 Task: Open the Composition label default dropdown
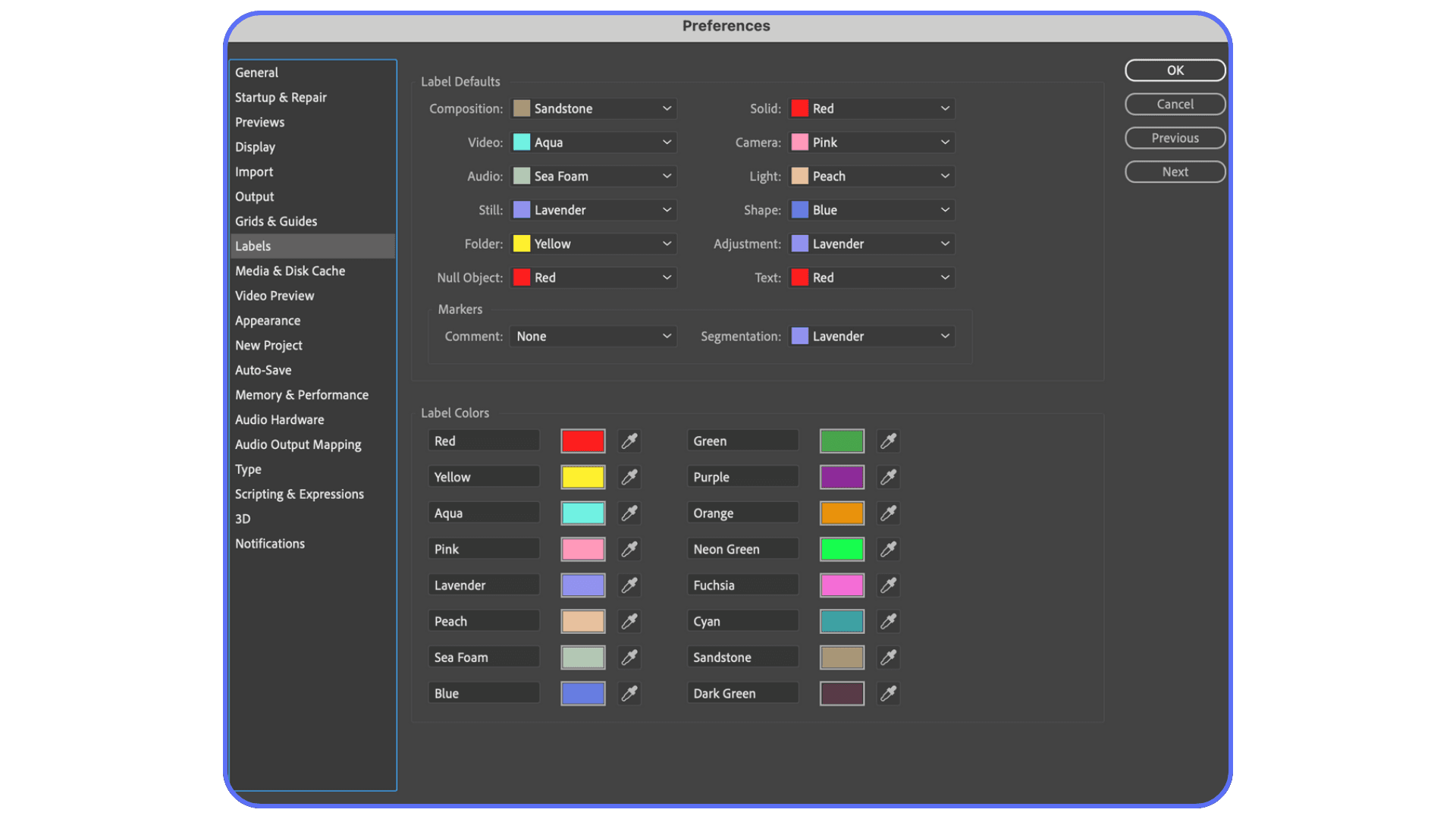coord(593,108)
